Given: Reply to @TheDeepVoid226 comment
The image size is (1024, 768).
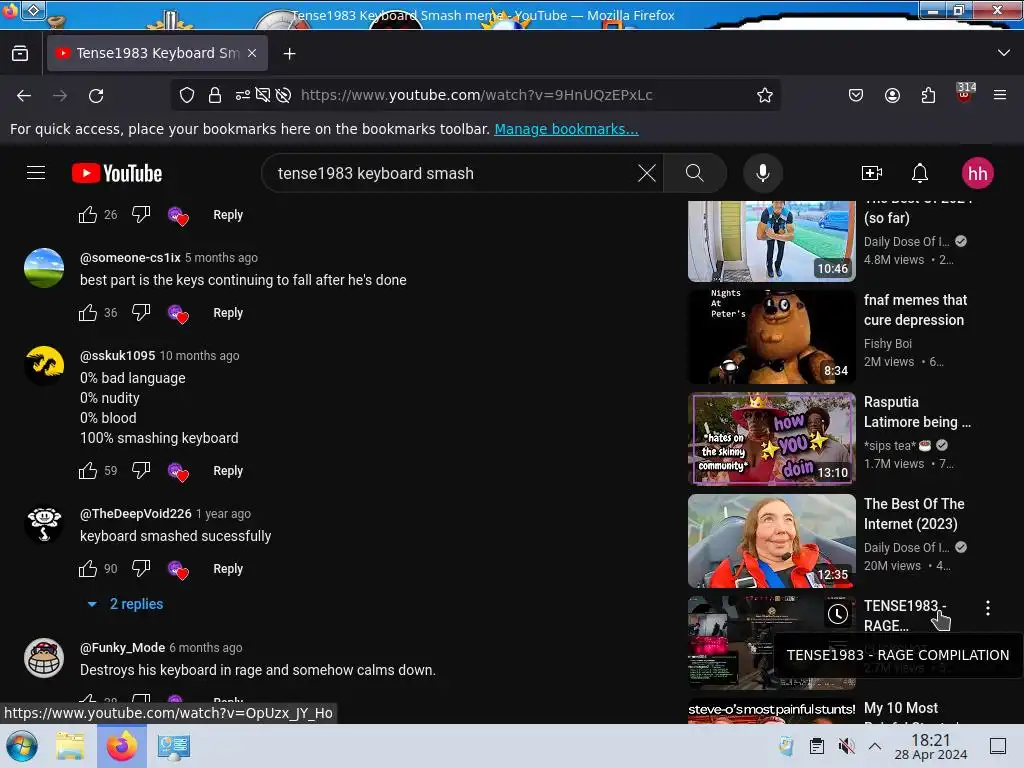Looking at the screenshot, I should tap(228, 569).
